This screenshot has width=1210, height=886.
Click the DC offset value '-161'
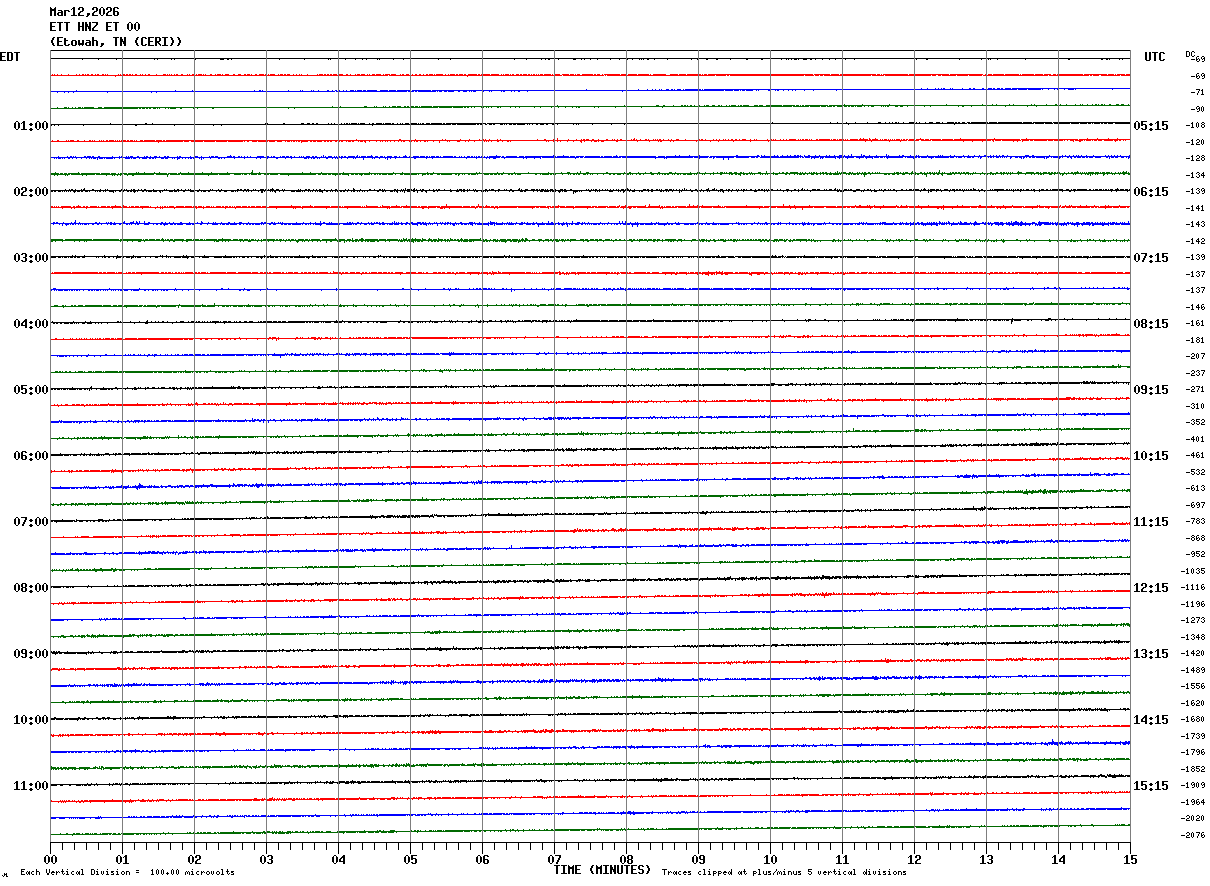(1195, 324)
